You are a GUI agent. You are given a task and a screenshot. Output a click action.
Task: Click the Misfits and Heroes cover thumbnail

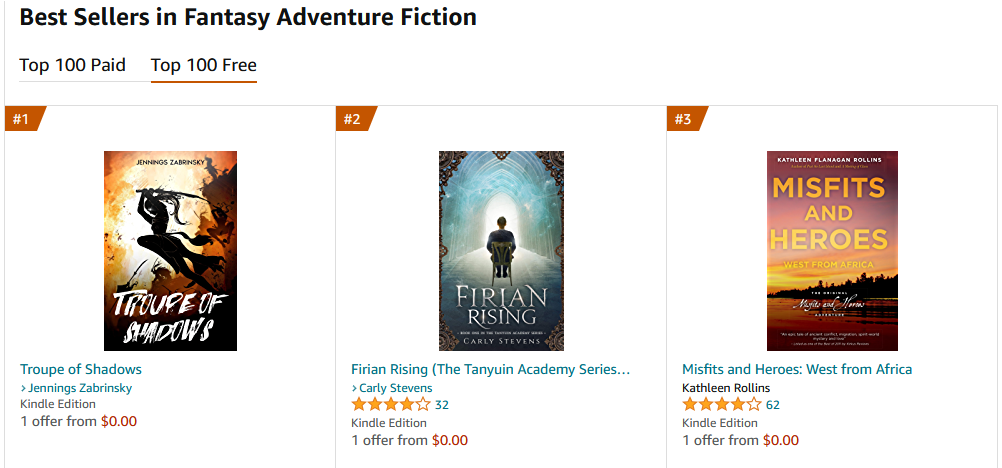click(832, 251)
